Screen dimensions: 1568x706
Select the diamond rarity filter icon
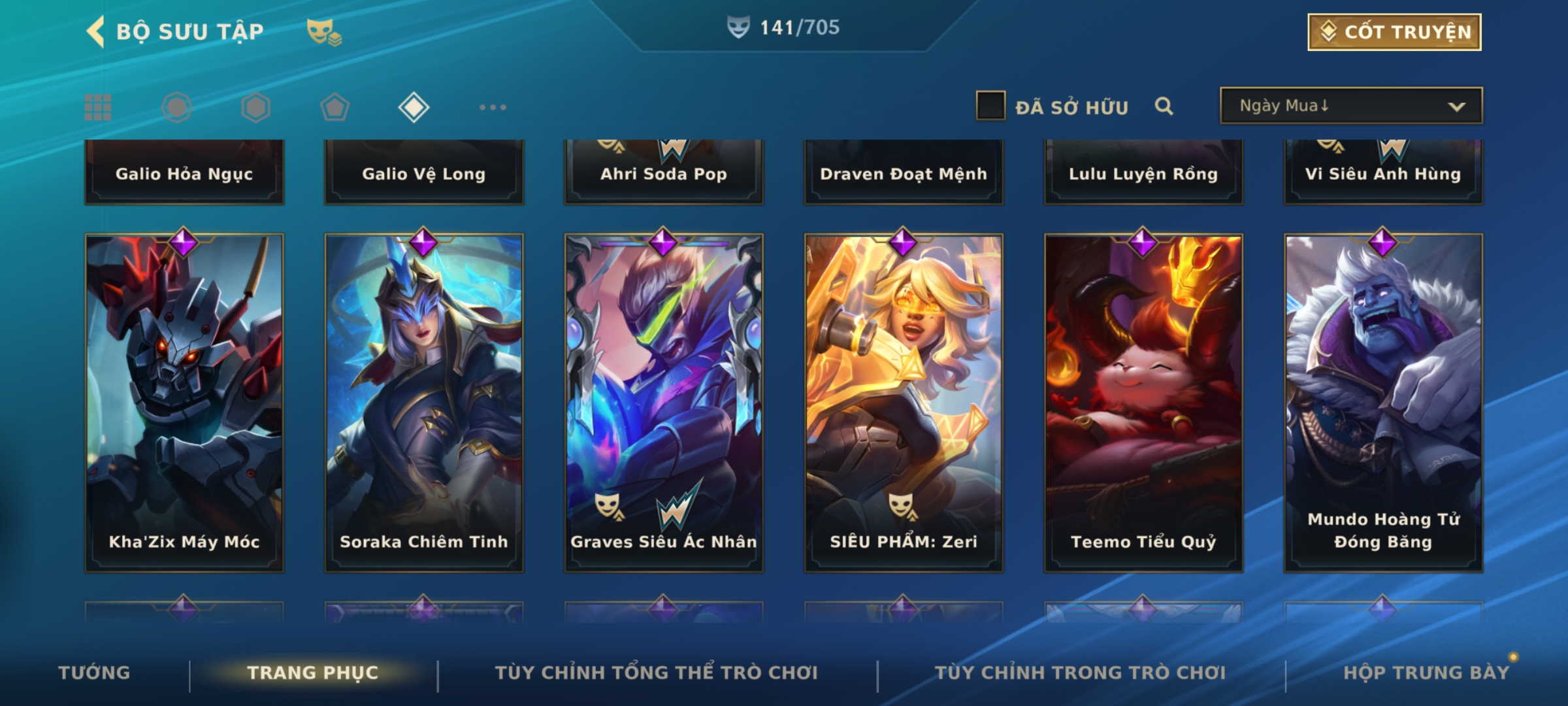tap(414, 107)
